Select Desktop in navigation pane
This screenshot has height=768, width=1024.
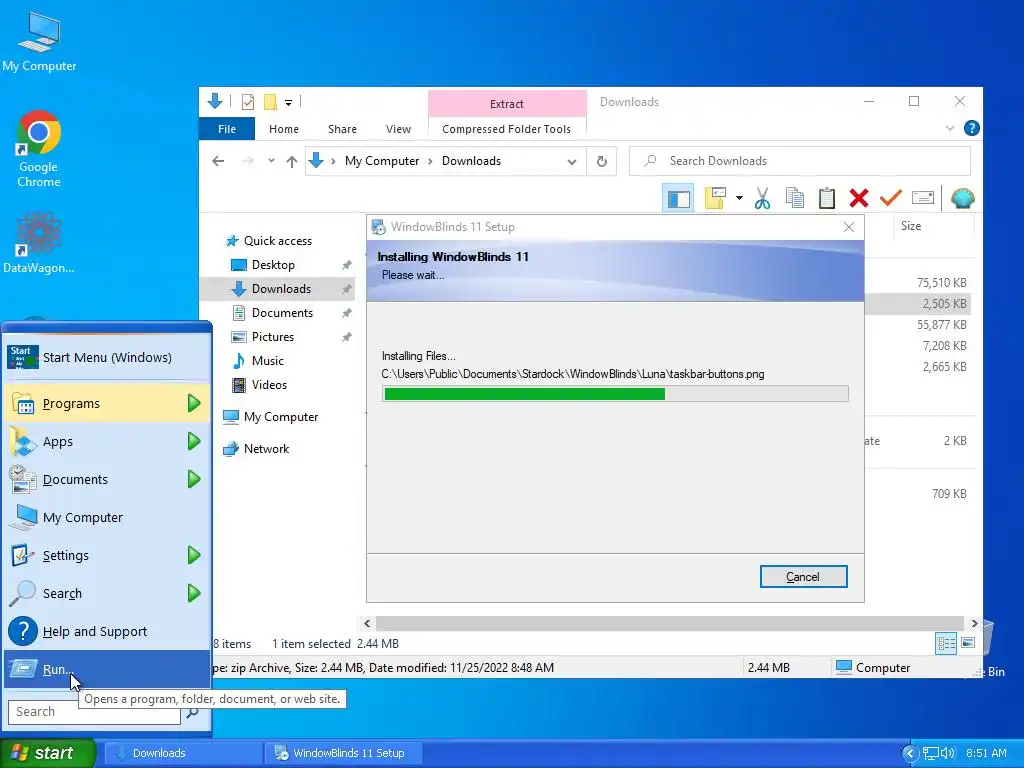(x=273, y=265)
